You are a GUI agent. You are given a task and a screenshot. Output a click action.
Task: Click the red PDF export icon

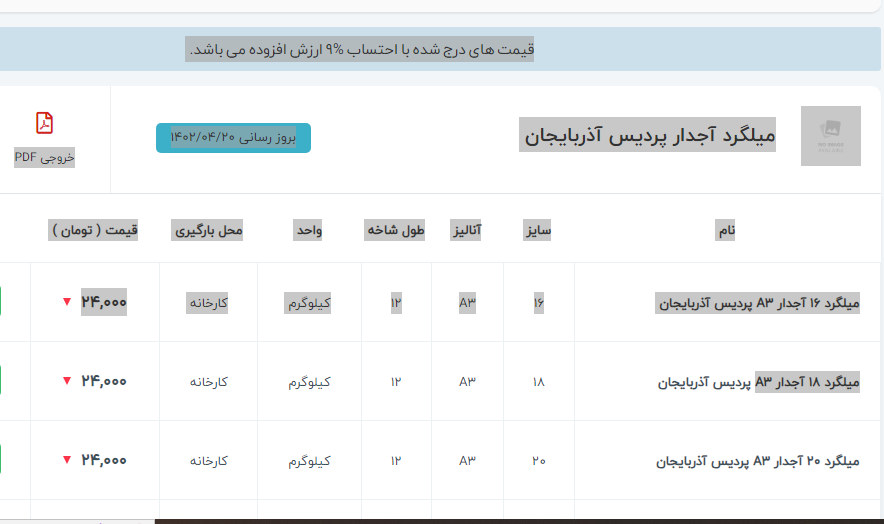point(44,123)
